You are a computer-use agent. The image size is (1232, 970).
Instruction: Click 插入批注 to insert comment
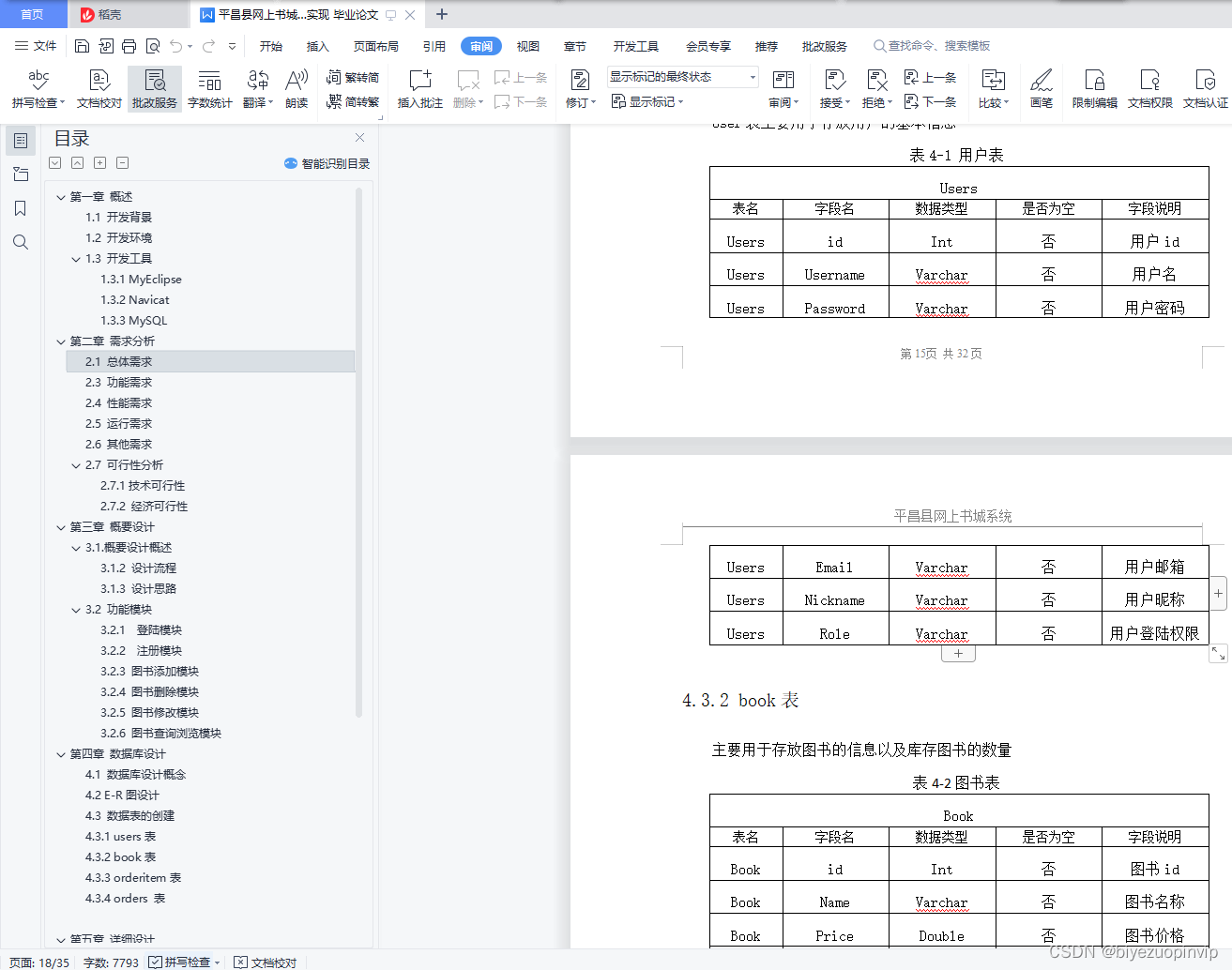pyautogui.click(x=420, y=89)
